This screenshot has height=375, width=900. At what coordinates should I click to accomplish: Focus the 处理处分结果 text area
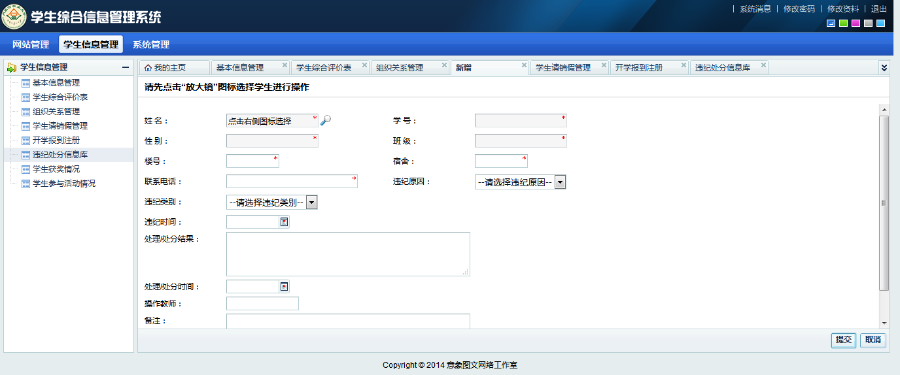click(x=348, y=254)
